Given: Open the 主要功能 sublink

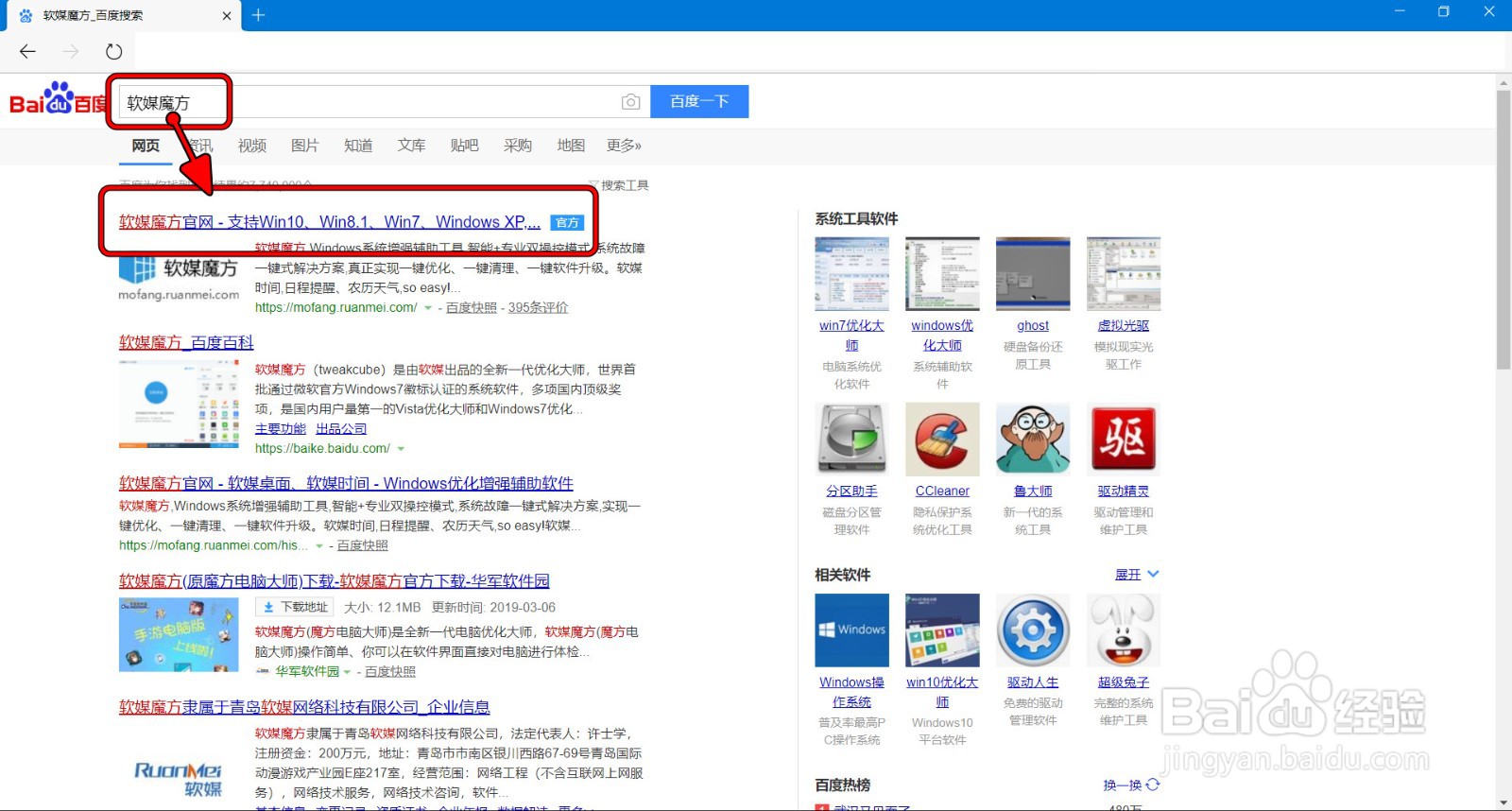Looking at the screenshot, I should tap(281, 429).
